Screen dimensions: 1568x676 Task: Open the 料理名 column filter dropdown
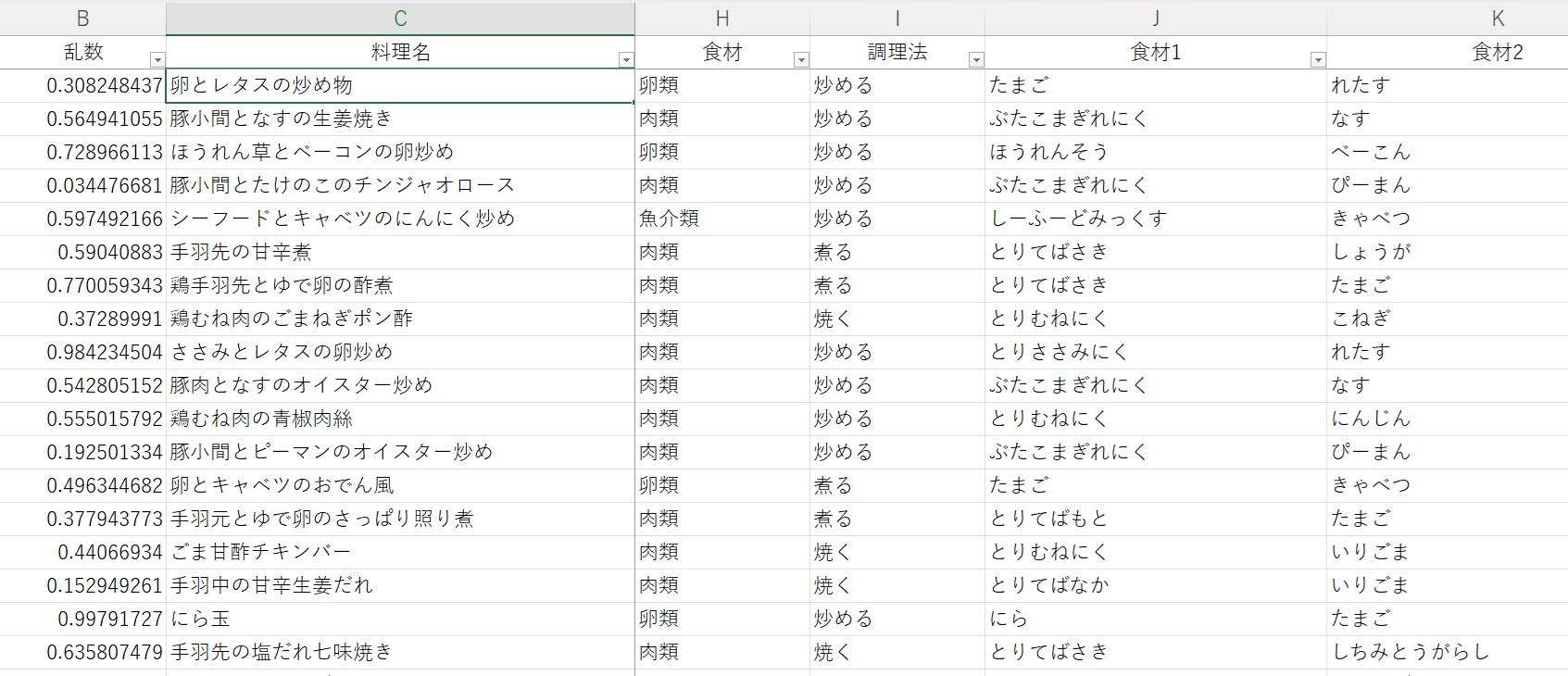pyautogui.click(x=626, y=60)
